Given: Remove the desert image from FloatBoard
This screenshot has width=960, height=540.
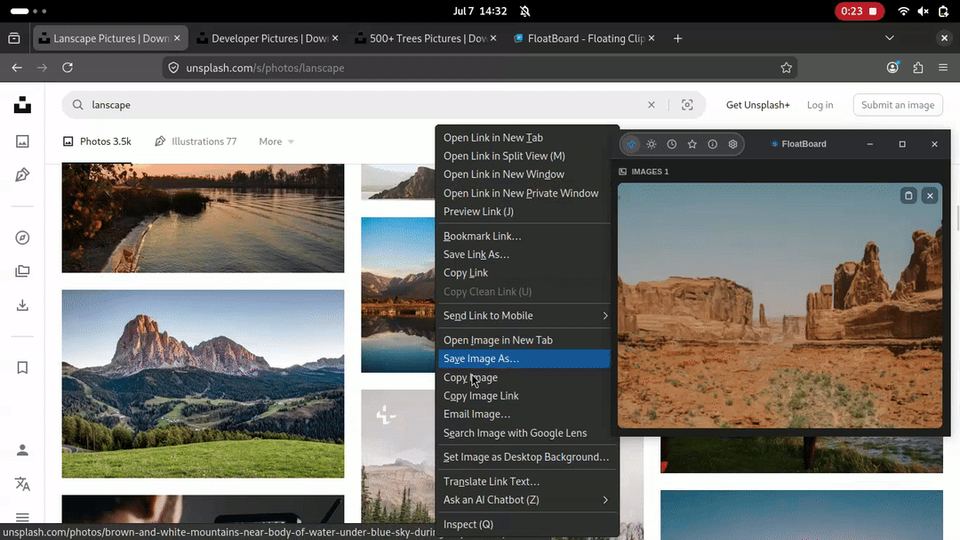Looking at the screenshot, I should click(930, 196).
